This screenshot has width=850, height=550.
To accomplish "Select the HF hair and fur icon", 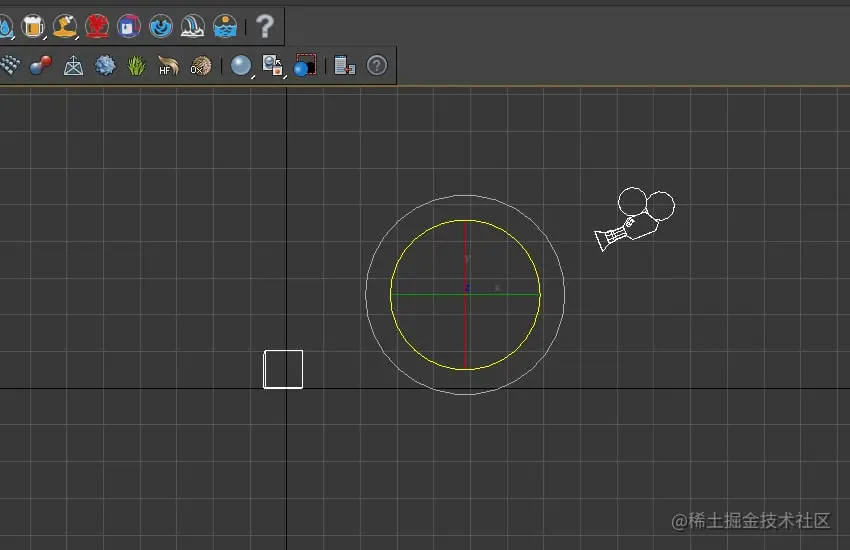I will pos(168,66).
